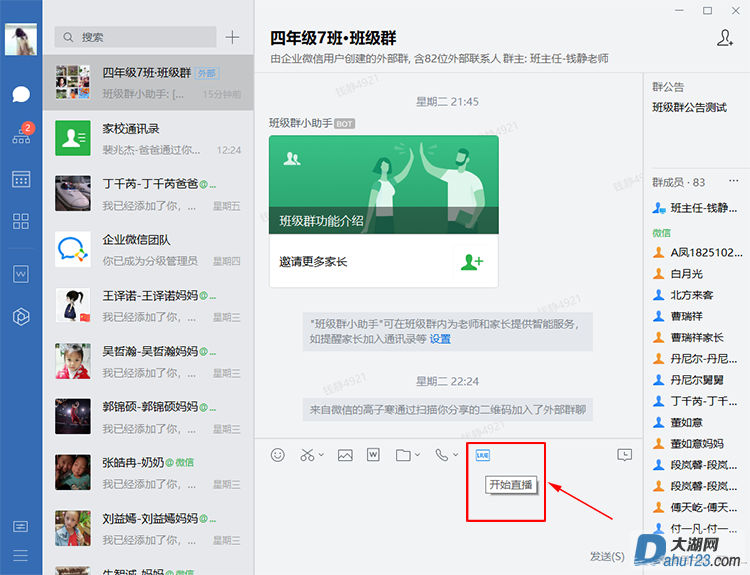Select the 四年级7班-班级群 conversation
Viewport: 750px width, 575px height.
(148, 83)
